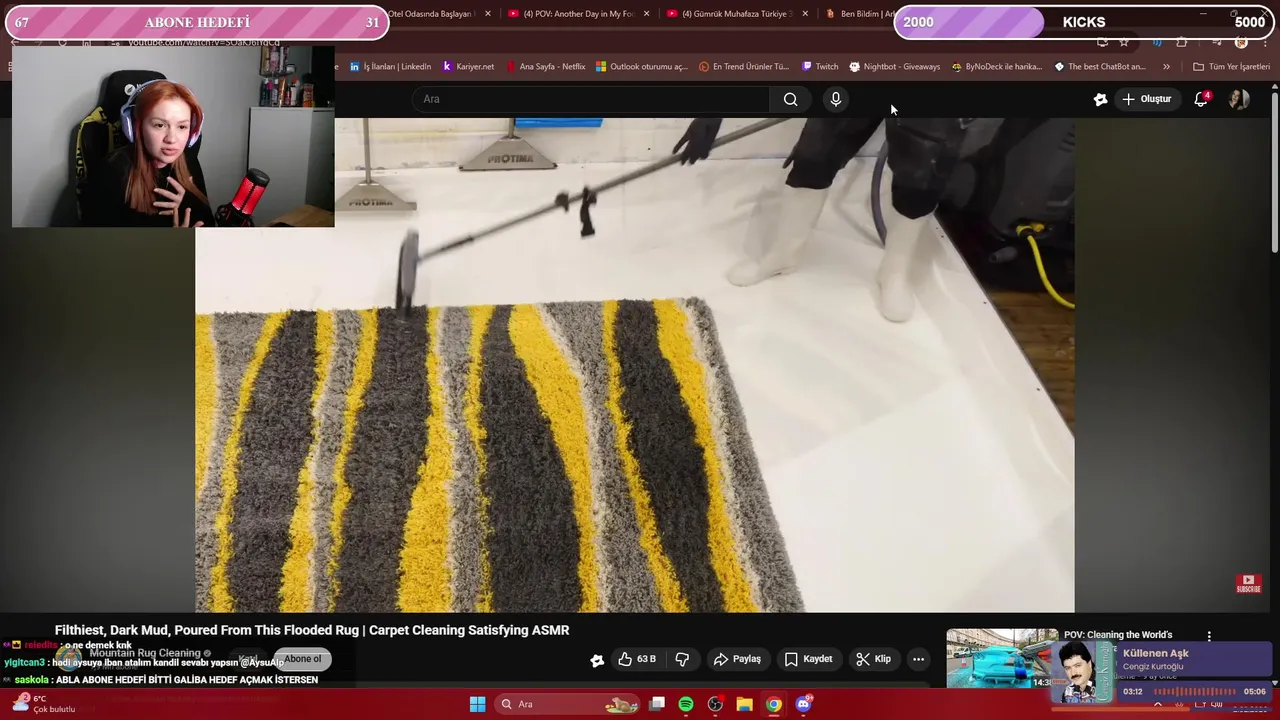1280x720 pixels.
Task: Open Discord from the taskbar
Action: pos(803,704)
